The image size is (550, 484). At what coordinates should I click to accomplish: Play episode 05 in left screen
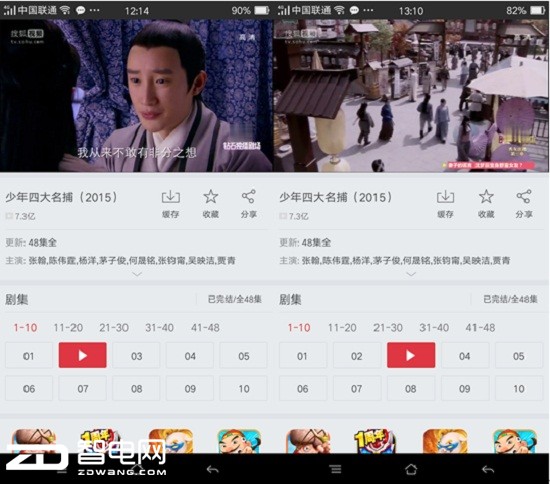pos(244,356)
